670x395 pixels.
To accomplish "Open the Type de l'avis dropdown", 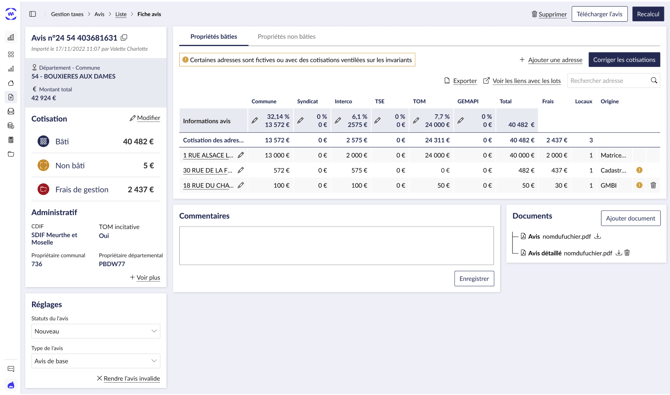I will 96,361.
